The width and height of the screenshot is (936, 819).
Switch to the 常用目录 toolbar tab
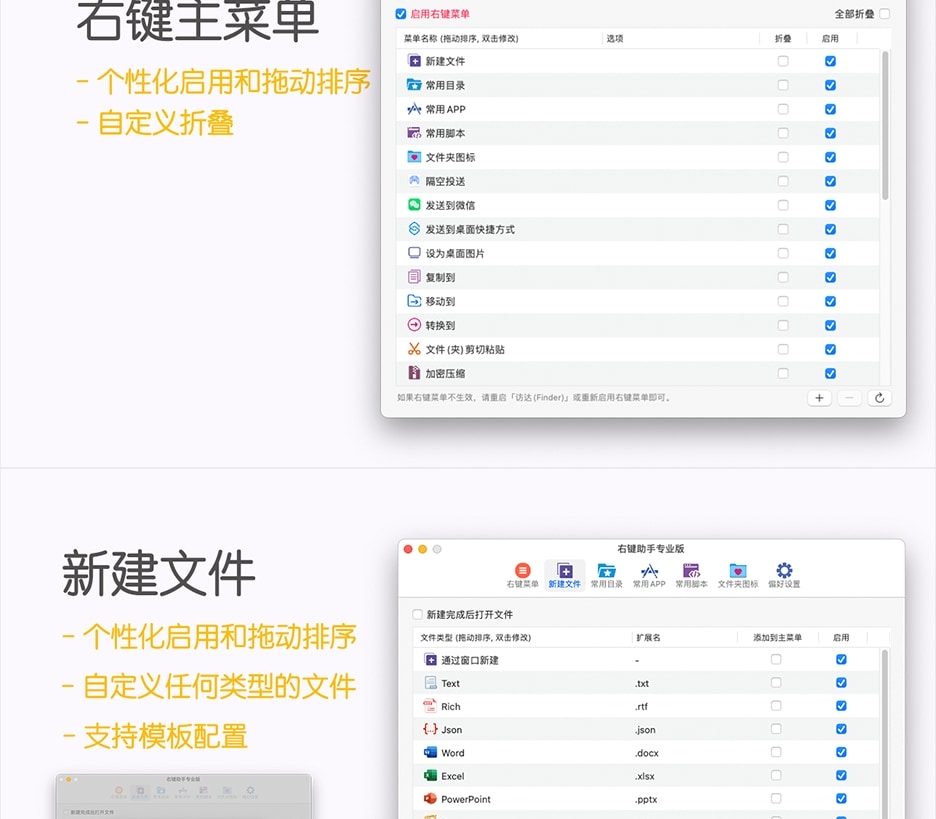point(606,575)
